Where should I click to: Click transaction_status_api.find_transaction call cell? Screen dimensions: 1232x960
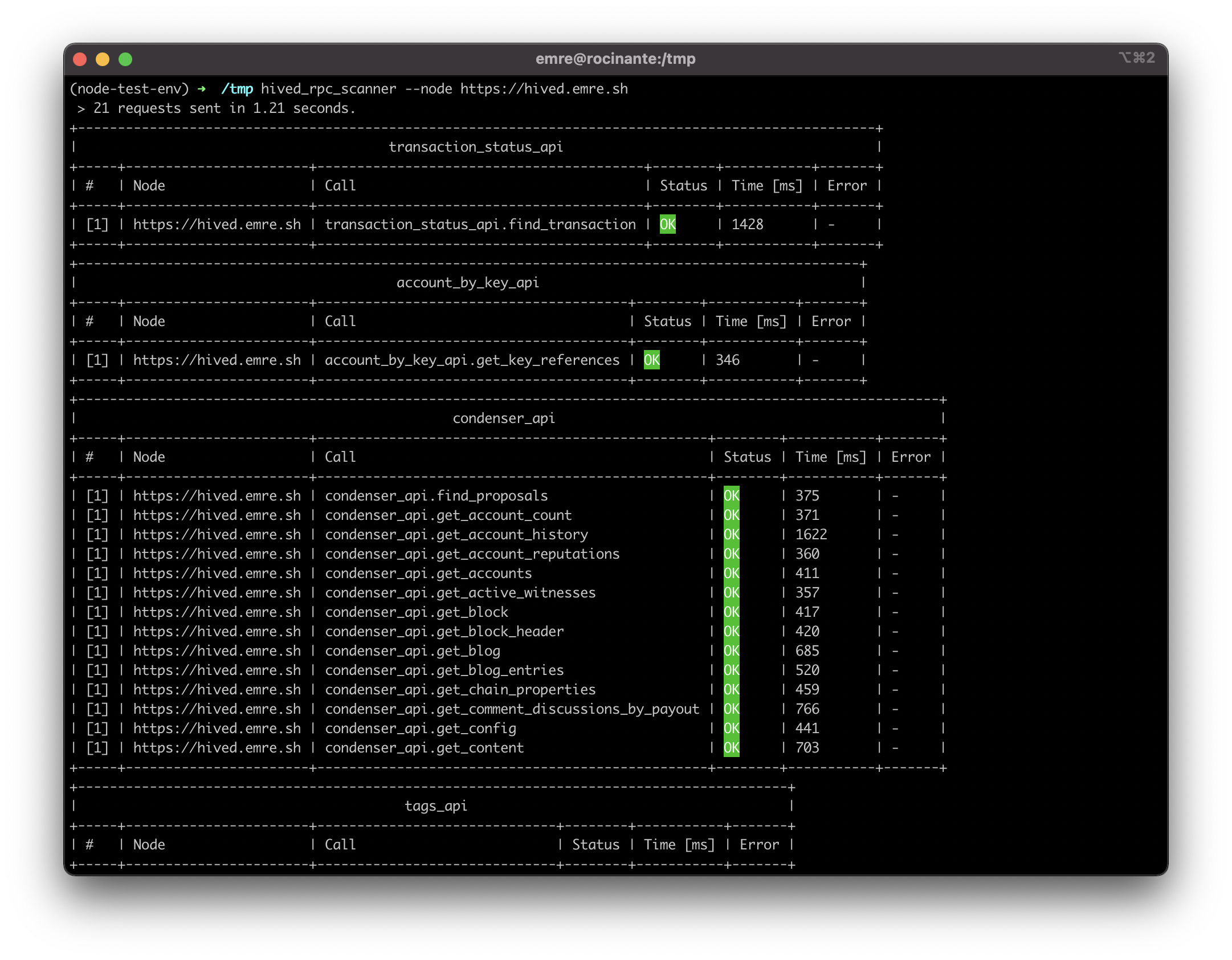click(480, 225)
